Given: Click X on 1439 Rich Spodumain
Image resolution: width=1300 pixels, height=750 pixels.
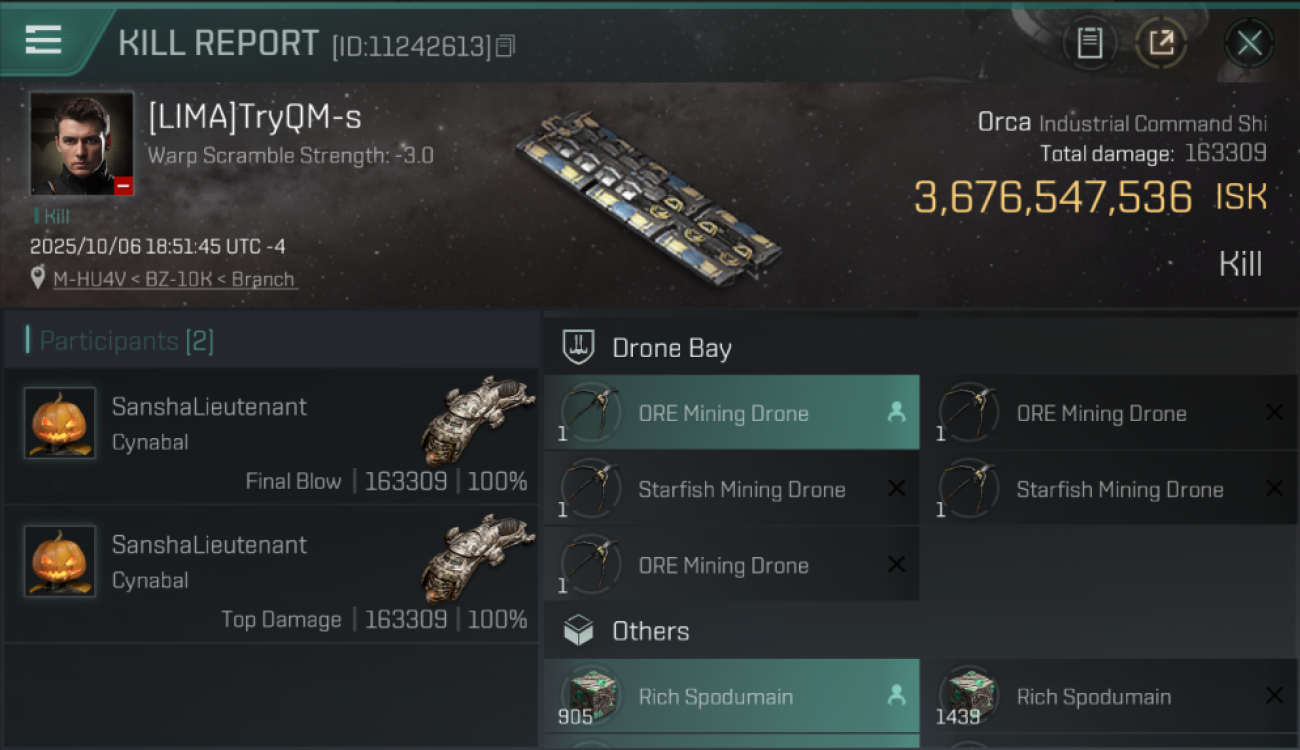Looking at the screenshot, I should tap(1274, 697).
